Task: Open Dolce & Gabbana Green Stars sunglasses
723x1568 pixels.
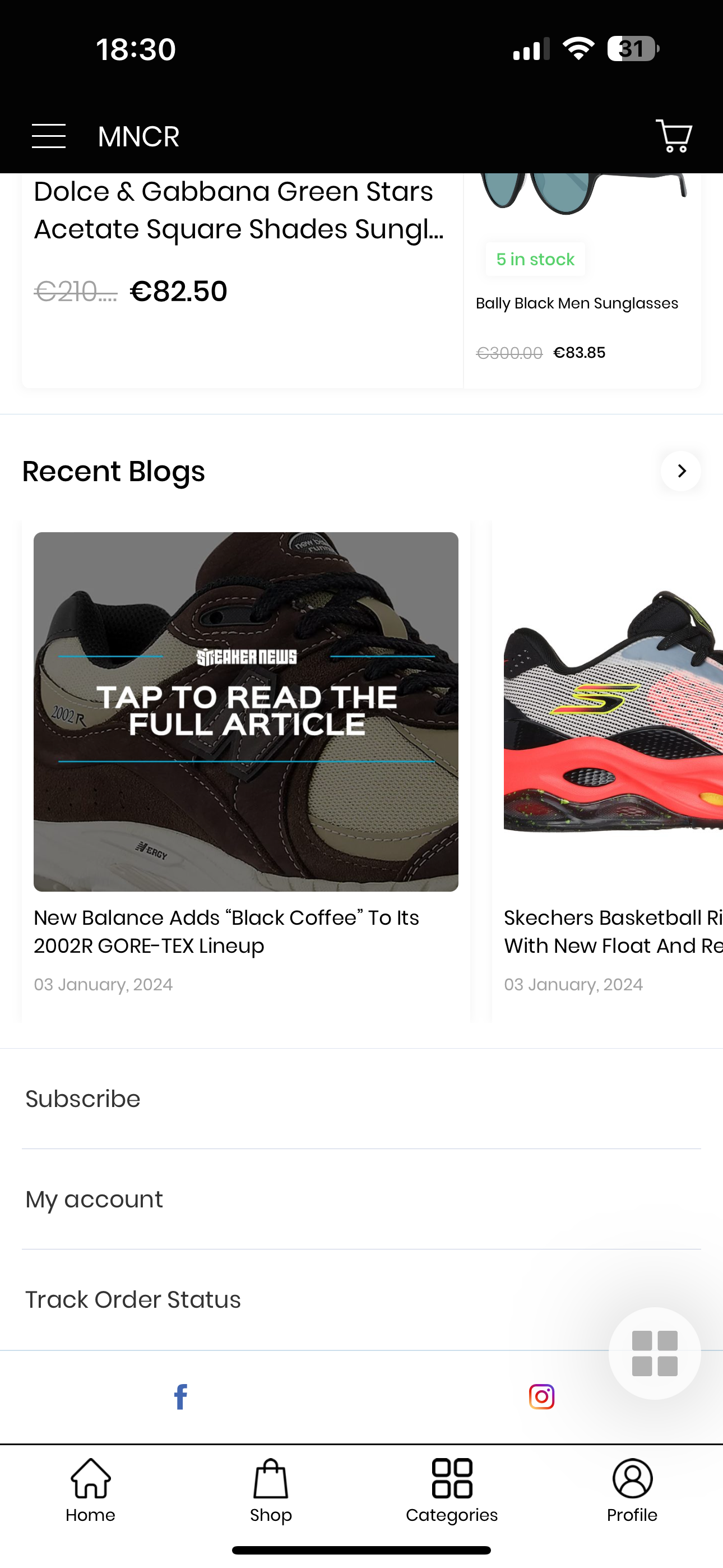Action: coord(239,210)
